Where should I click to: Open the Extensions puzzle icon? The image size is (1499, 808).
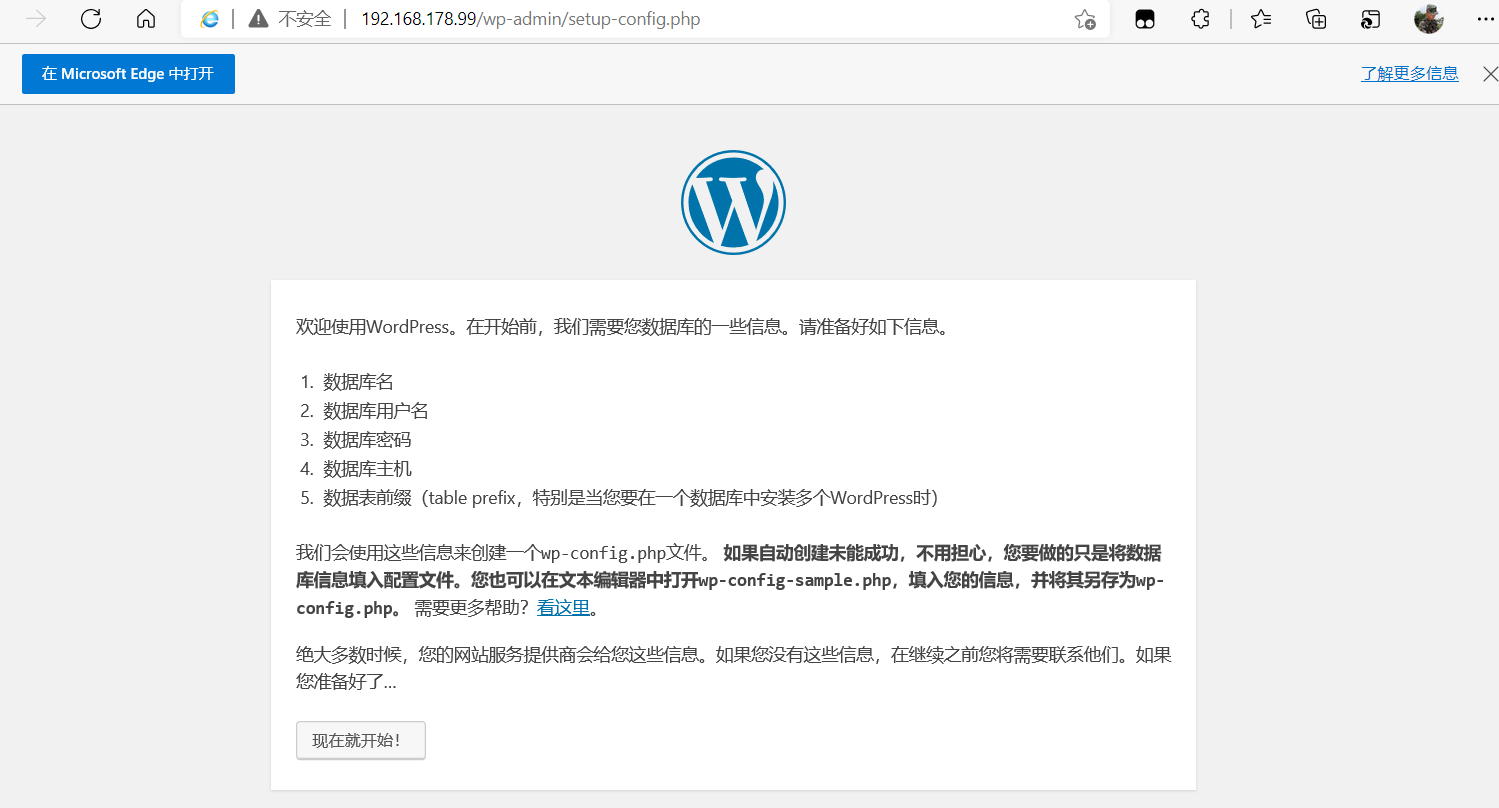coord(1201,19)
